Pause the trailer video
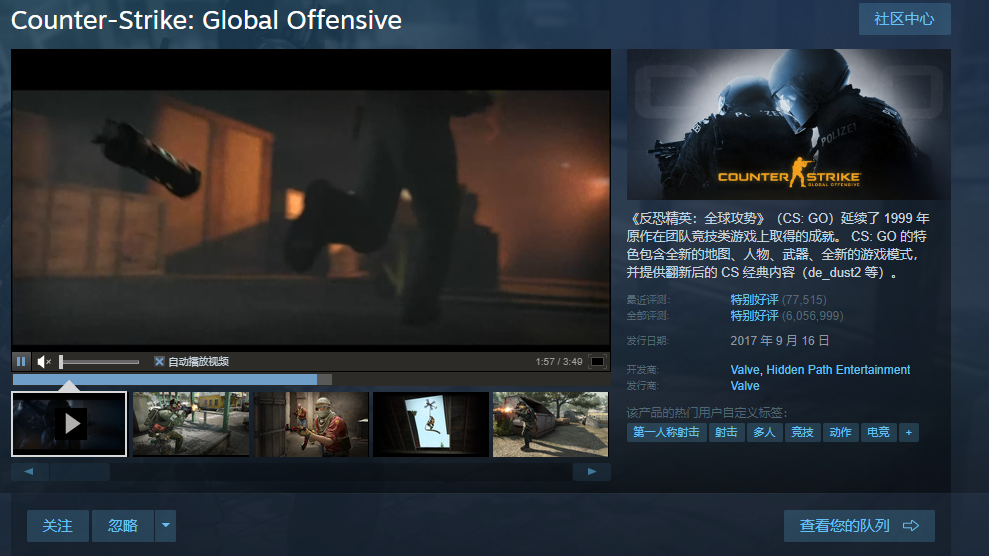This screenshot has height=556, width=989. 21,361
